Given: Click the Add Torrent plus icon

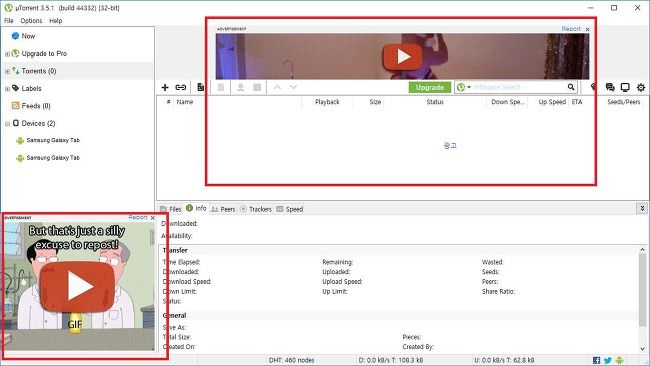Looking at the screenshot, I should point(165,87).
